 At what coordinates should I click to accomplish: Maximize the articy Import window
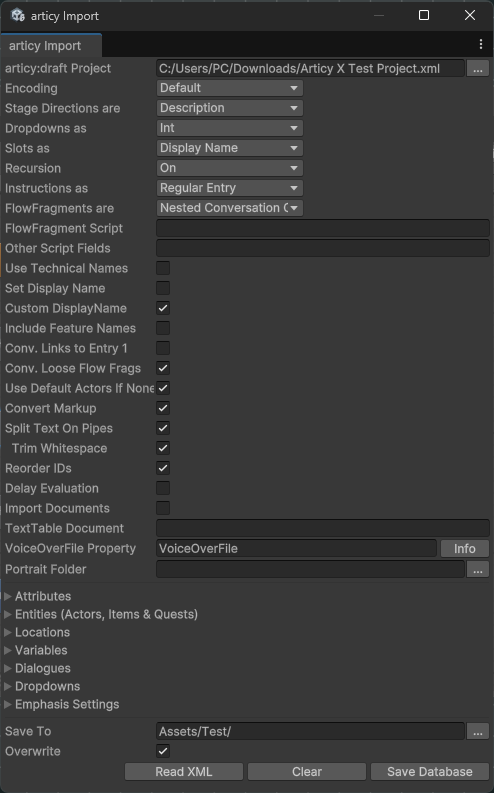pos(424,15)
